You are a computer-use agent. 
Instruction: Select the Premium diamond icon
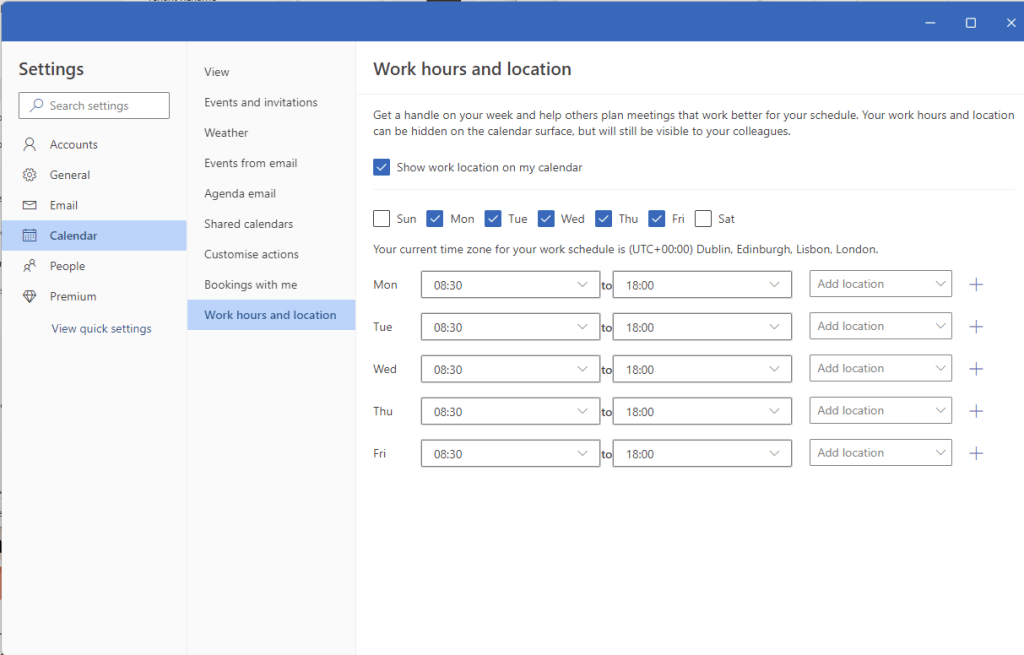pyautogui.click(x=28, y=296)
